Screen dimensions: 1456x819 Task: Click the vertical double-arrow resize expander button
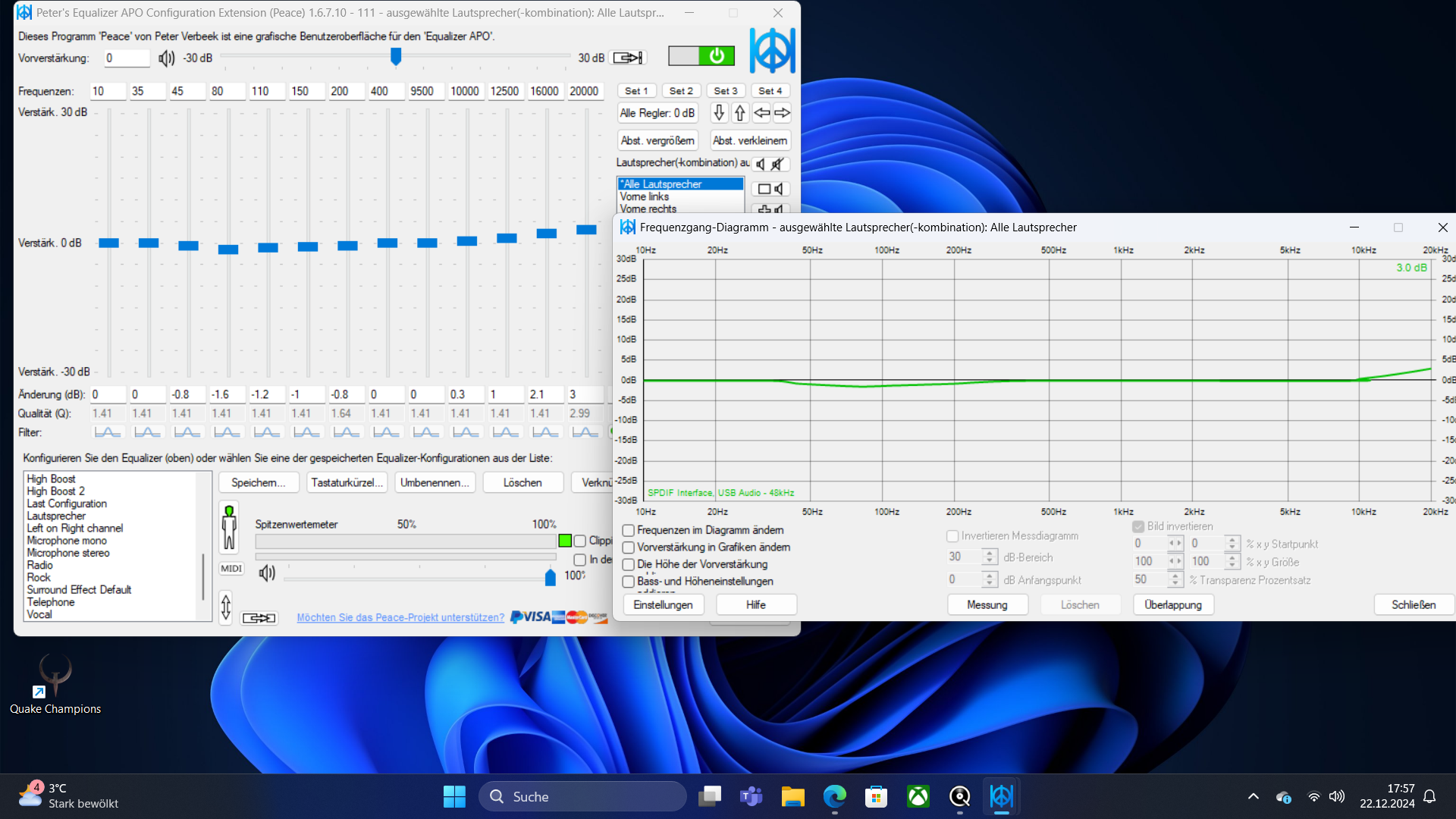click(x=226, y=607)
